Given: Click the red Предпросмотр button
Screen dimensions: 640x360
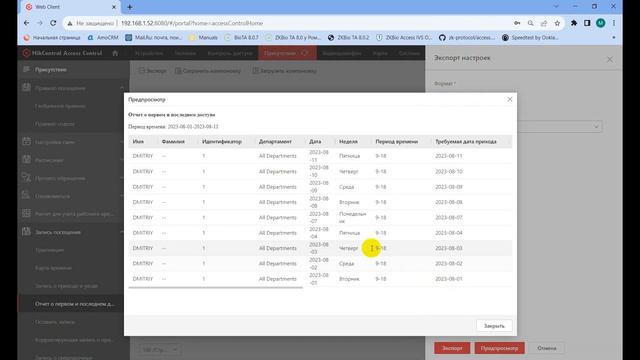Looking at the screenshot, I should pyautogui.click(x=499, y=348).
